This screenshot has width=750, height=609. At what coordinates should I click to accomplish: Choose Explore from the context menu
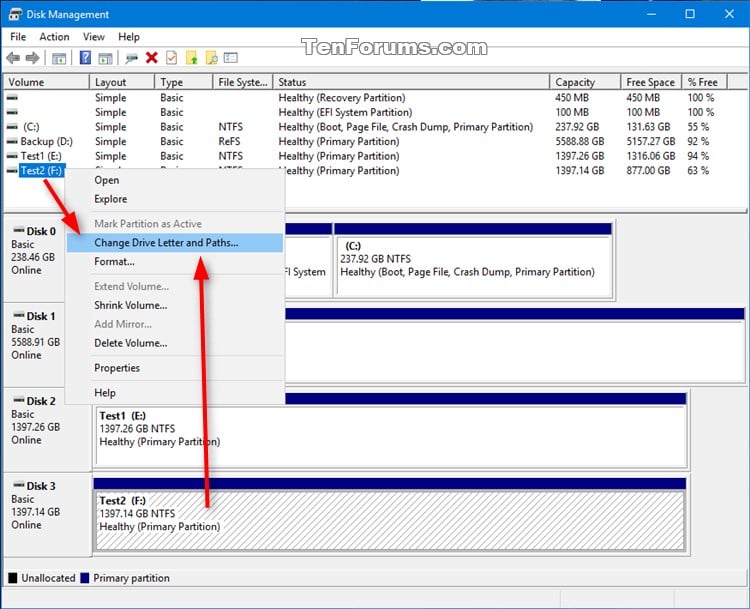(175, 199)
